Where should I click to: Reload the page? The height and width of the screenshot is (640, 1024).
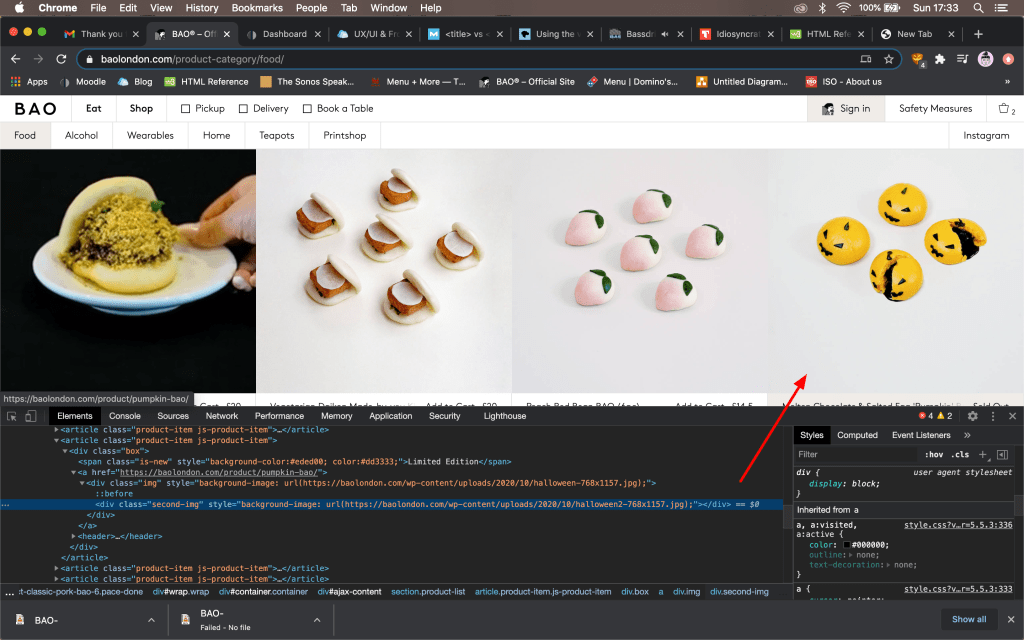coord(60,59)
